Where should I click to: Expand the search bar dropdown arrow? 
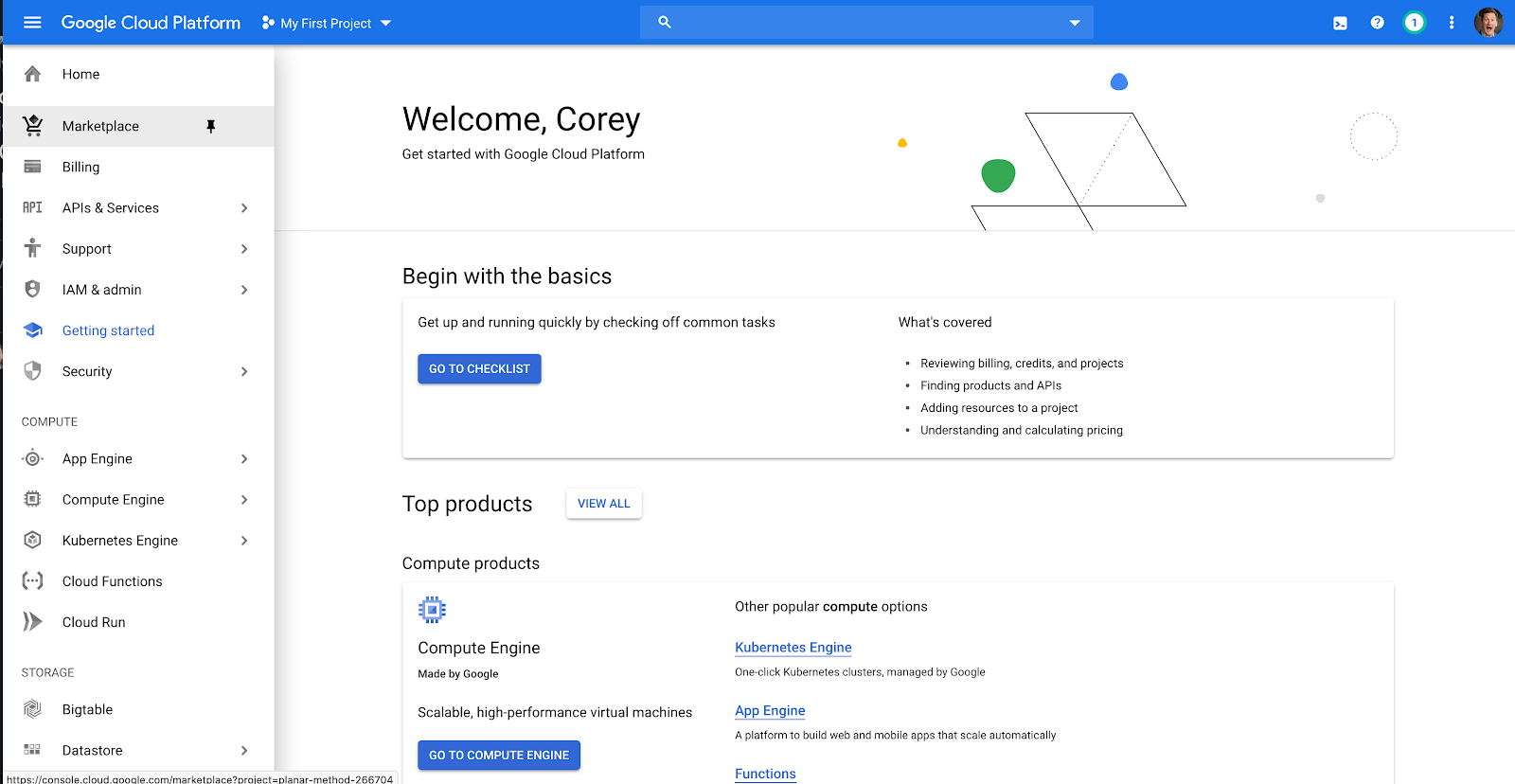pos(1075,23)
